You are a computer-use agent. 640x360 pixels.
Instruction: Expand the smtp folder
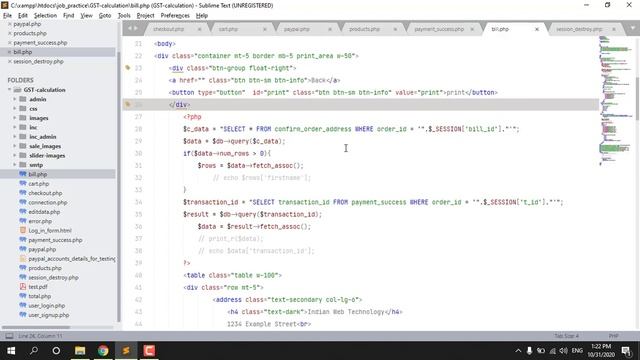[x=15, y=165]
